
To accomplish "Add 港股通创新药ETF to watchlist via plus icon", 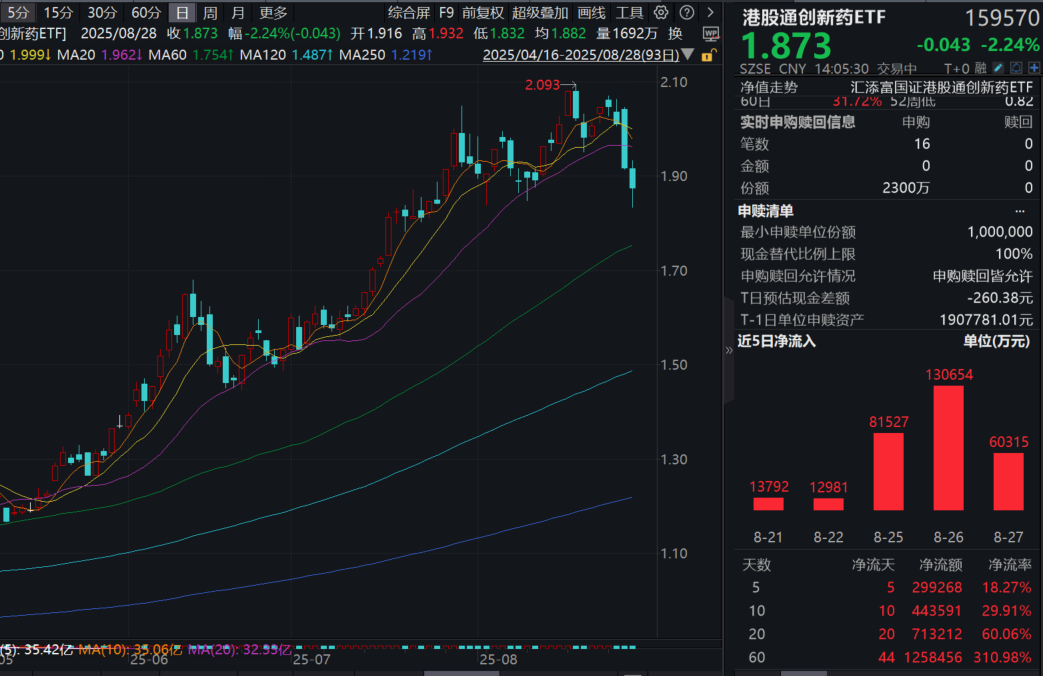I will [x=1034, y=67].
